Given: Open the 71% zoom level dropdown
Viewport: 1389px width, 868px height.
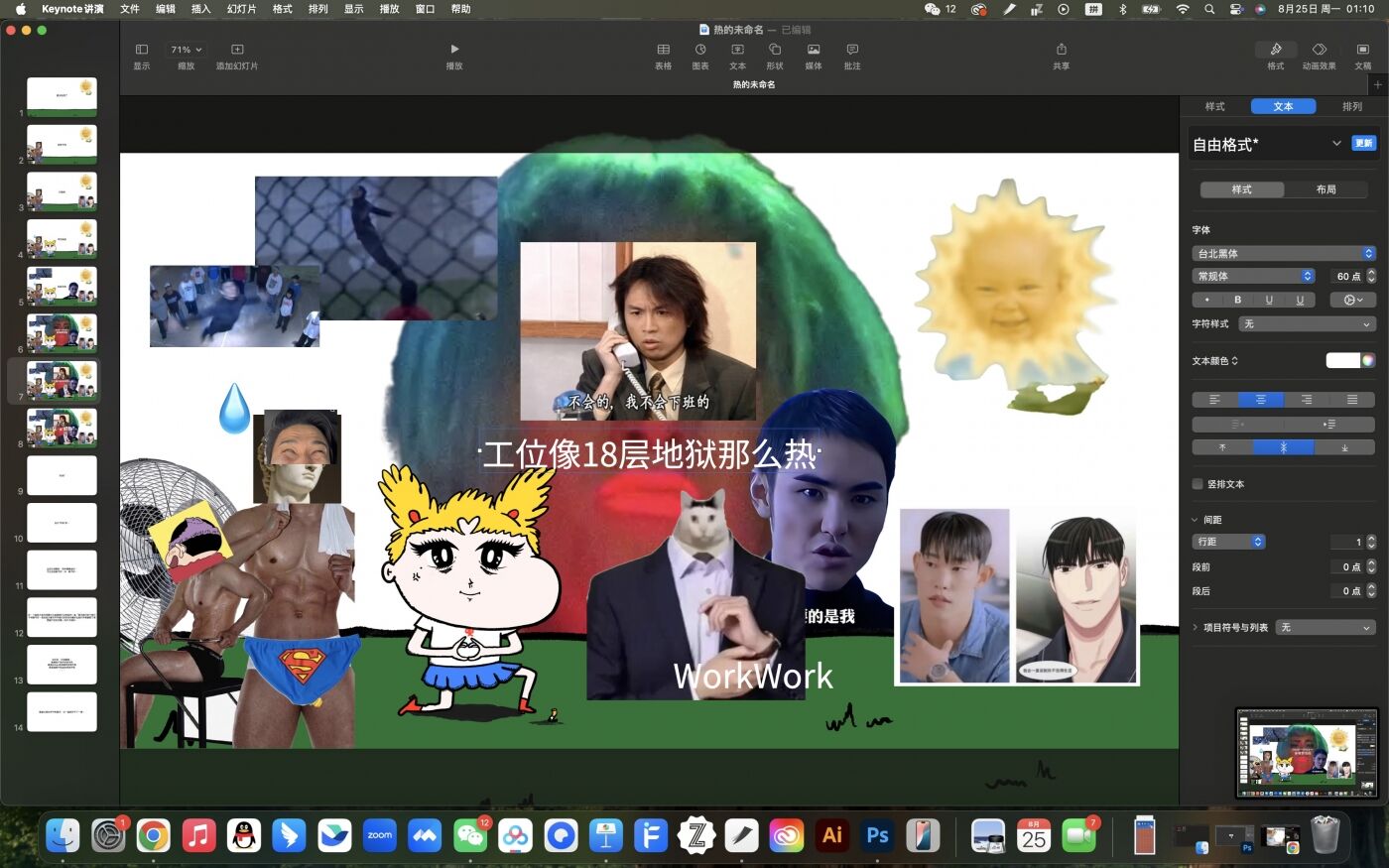Looking at the screenshot, I should point(186,50).
